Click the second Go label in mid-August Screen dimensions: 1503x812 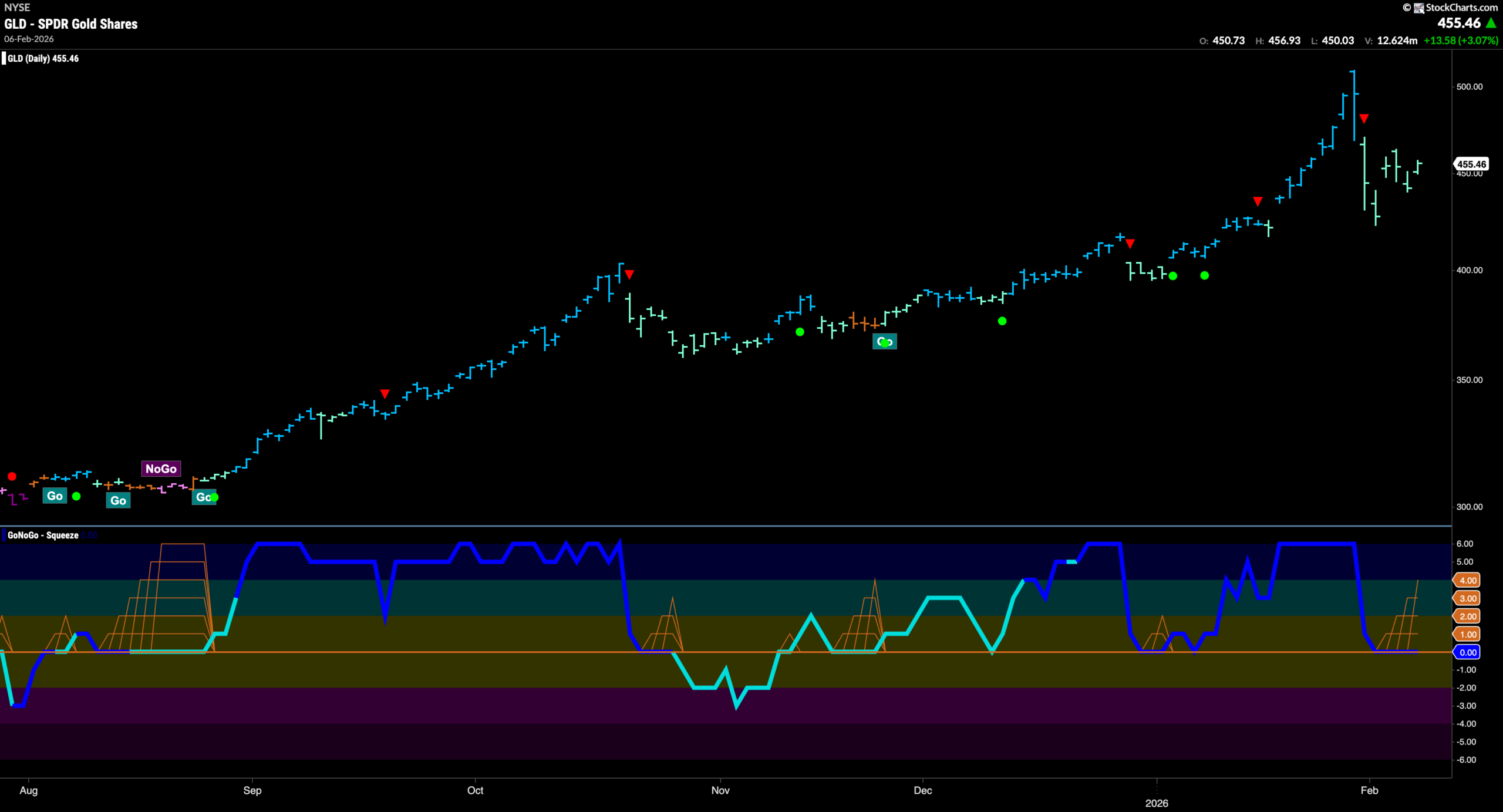[118, 500]
